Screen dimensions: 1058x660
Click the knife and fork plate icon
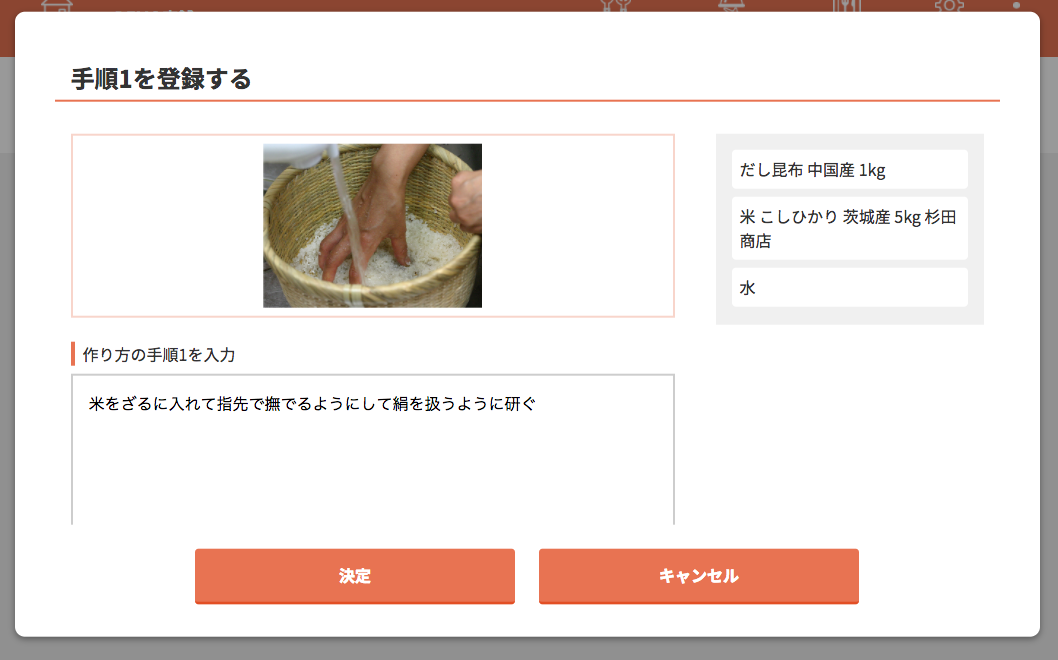pos(846,5)
